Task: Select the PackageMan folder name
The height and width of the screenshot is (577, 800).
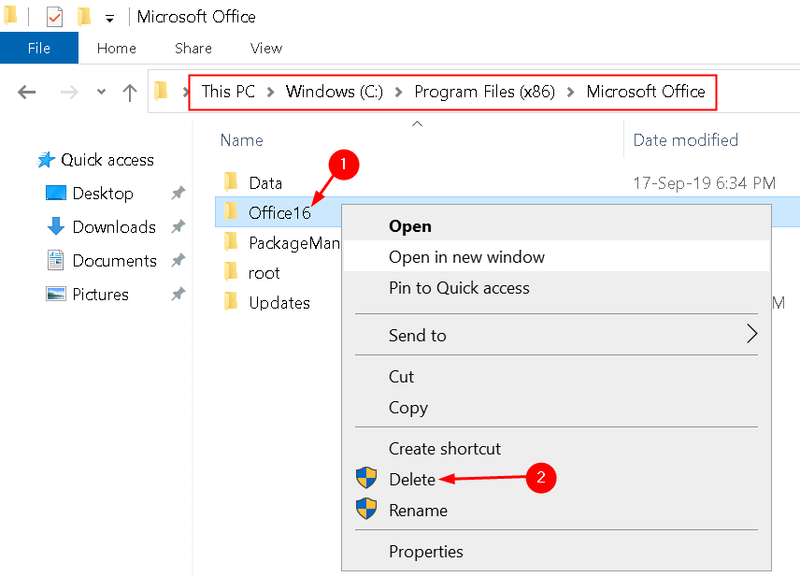Action: 293,243
